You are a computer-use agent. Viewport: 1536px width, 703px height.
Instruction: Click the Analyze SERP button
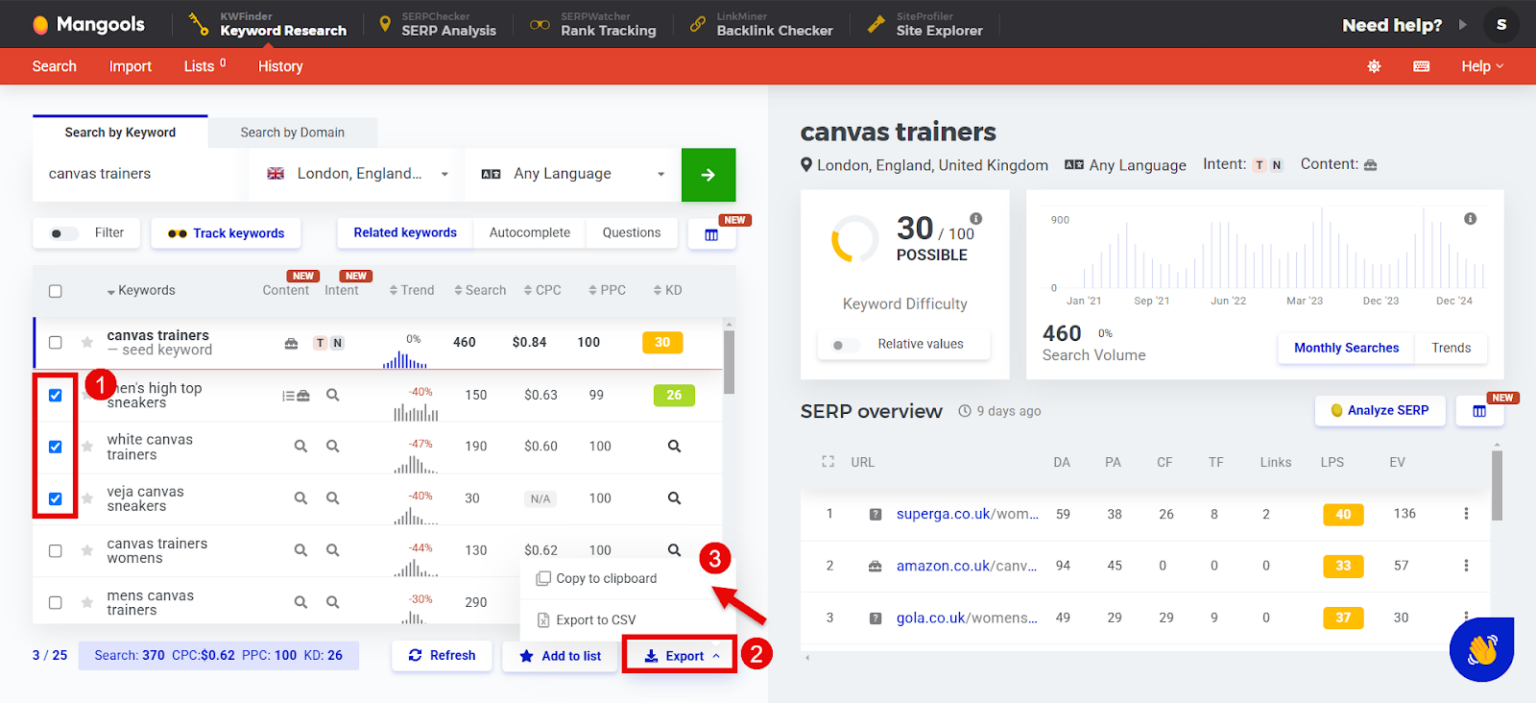tap(1380, 410)
